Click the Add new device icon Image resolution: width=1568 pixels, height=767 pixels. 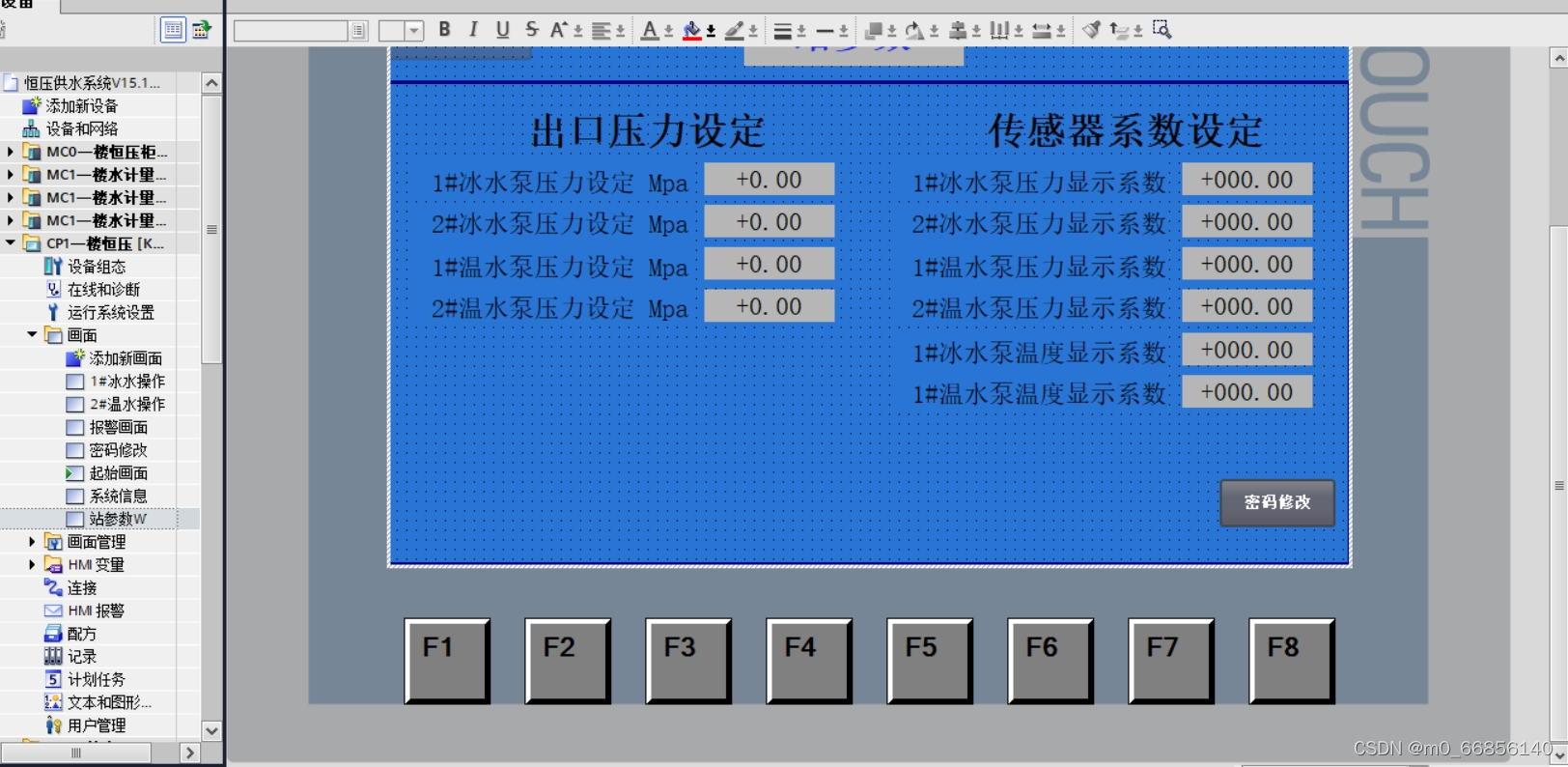pos(31,105)
